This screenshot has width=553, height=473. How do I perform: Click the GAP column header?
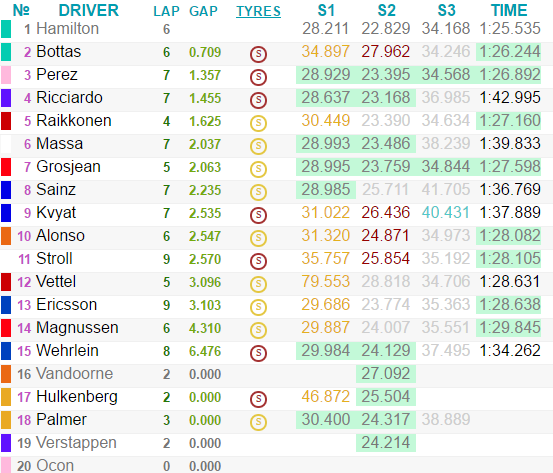(203, 11)
